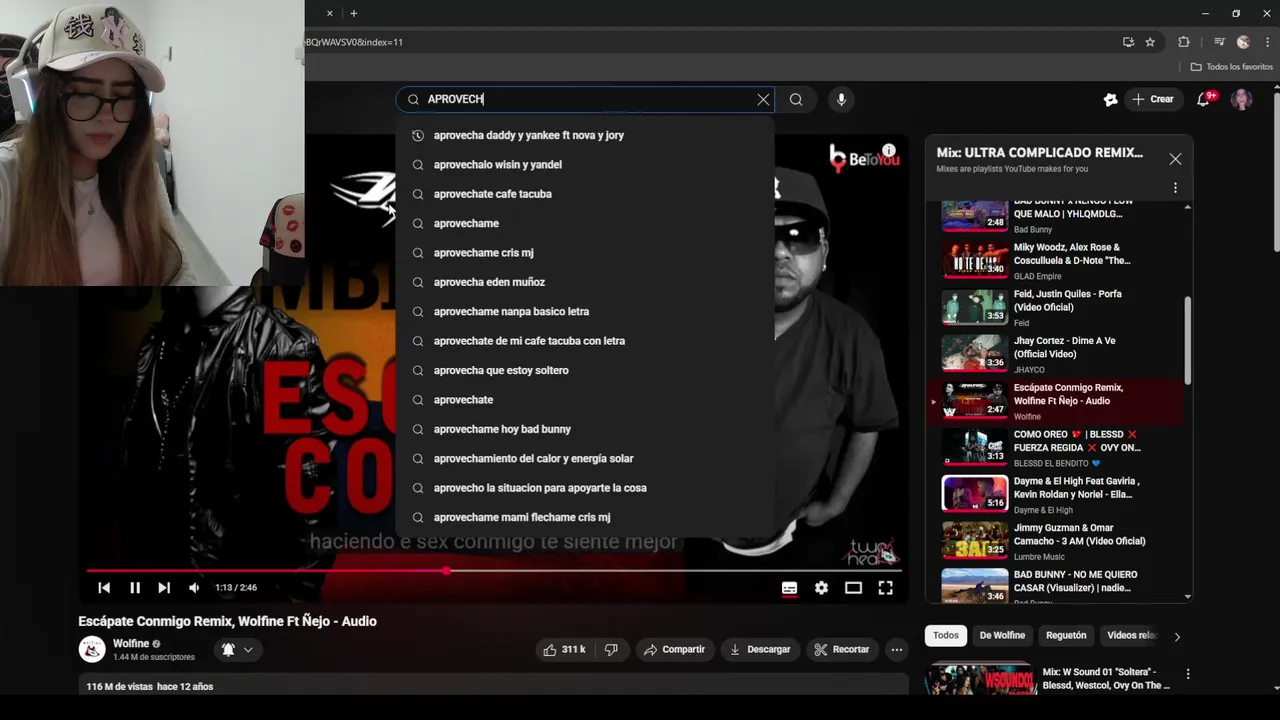Open the Mix playlist three-dot options menu
The height and width of the screenshot is (720, 1280).
click(x=1175, y=187)
